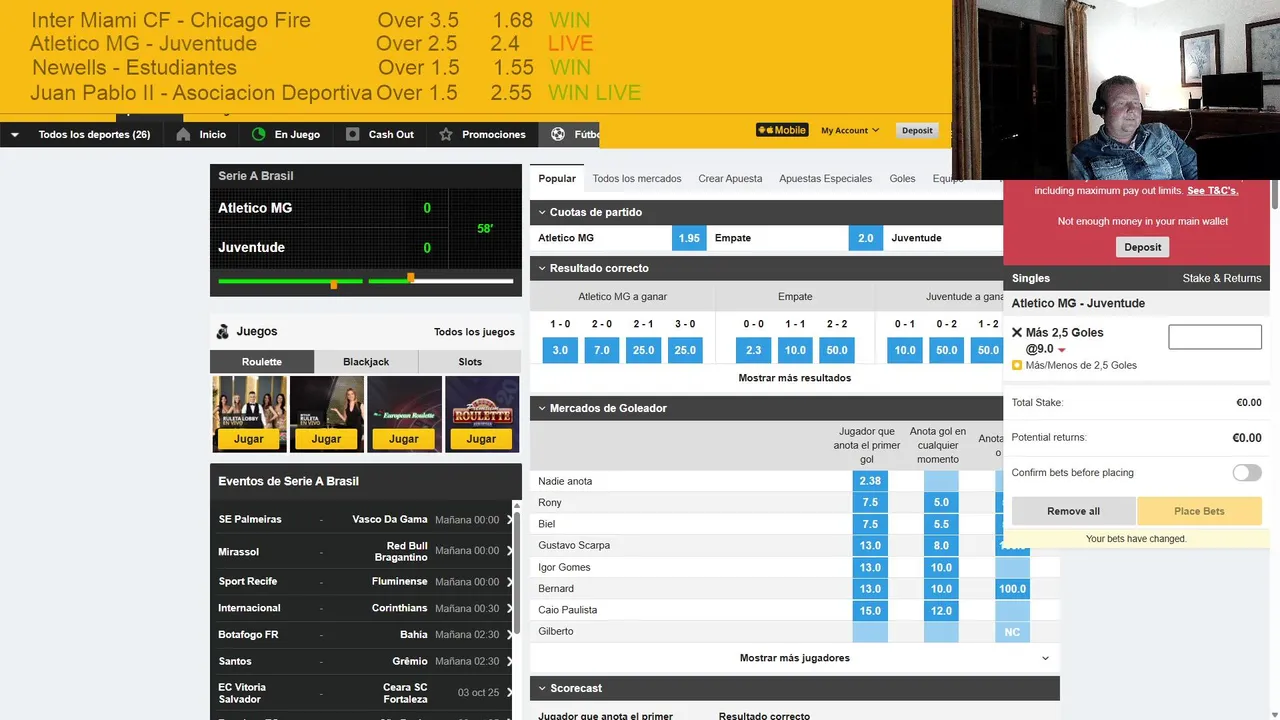
Task: Select correct score 0-0 at 2.3
Action: pos(753,350)
